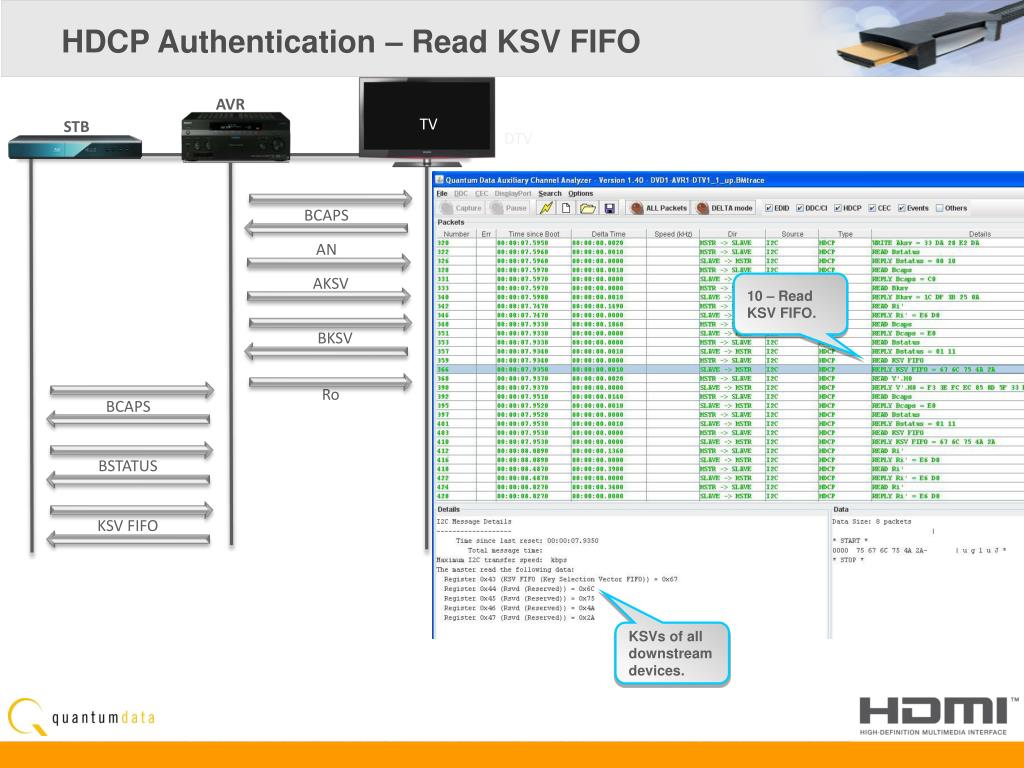Screen dimensions: 1024x768
Task: Click 'Data Size: 8 packets' text
Action: pyautogui.click(x=872, y=522)
